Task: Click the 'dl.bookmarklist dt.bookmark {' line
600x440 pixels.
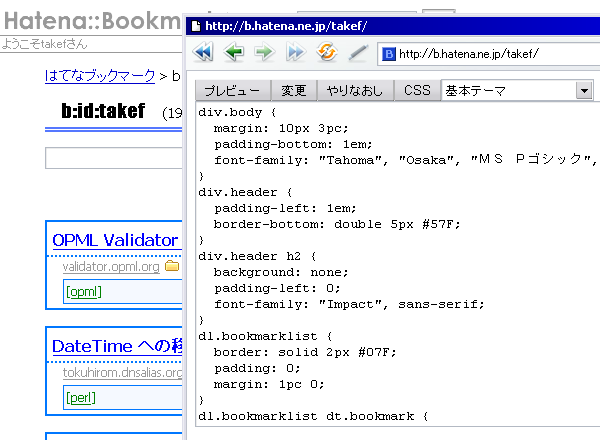Action: coord(313,416)
